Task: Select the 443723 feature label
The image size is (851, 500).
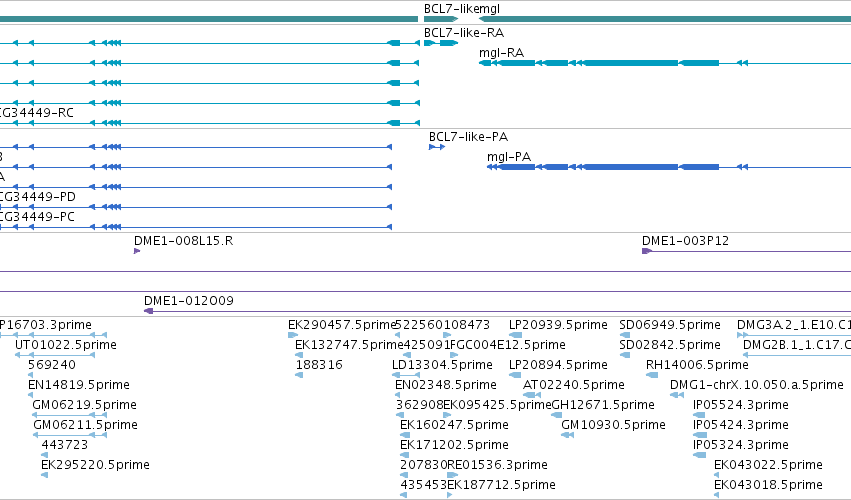Action: [65, 445]
